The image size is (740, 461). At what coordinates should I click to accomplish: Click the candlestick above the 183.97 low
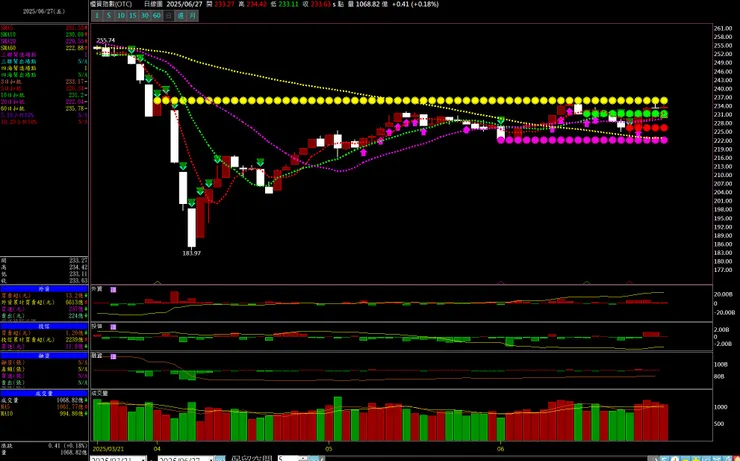192,227
